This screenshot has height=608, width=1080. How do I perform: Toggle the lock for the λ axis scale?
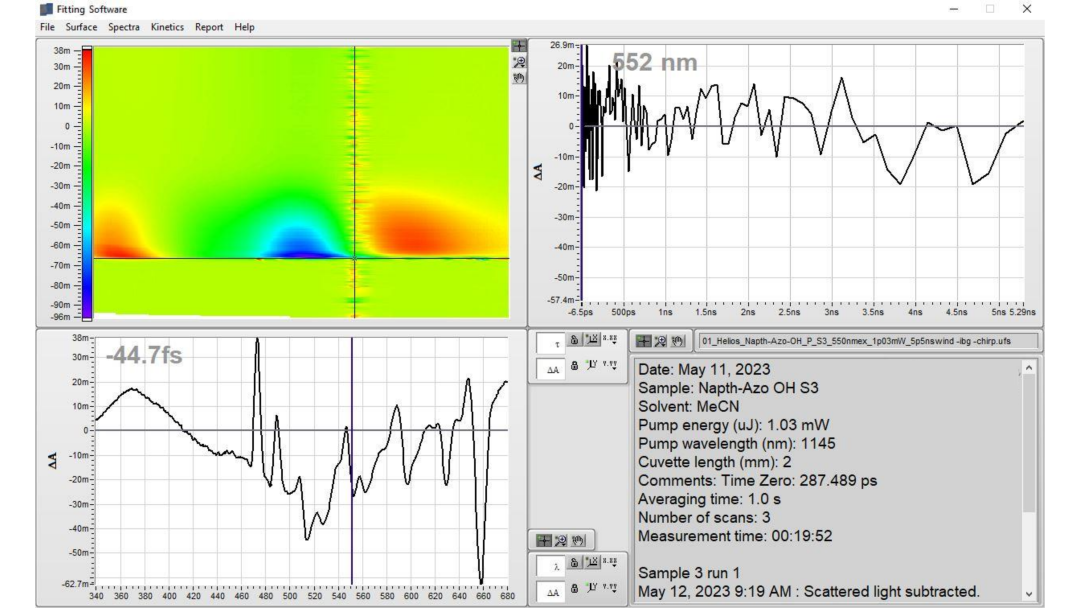pyautogui.click(x=574, y=563)
